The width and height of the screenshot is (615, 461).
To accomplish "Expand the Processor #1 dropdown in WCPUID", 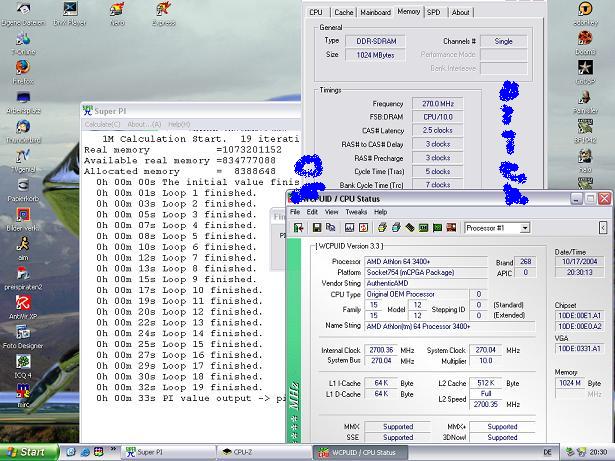I will (525, 228).
